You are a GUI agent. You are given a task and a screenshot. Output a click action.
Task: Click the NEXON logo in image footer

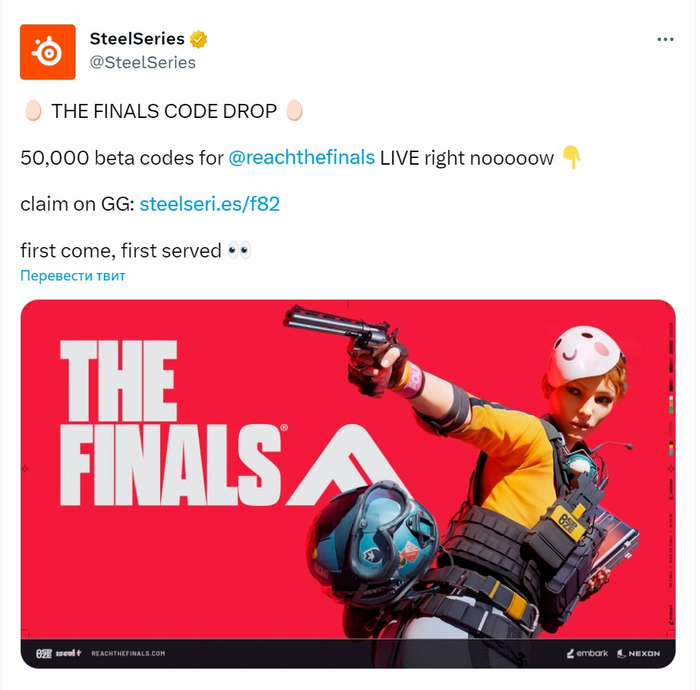(x=639, y=653)
